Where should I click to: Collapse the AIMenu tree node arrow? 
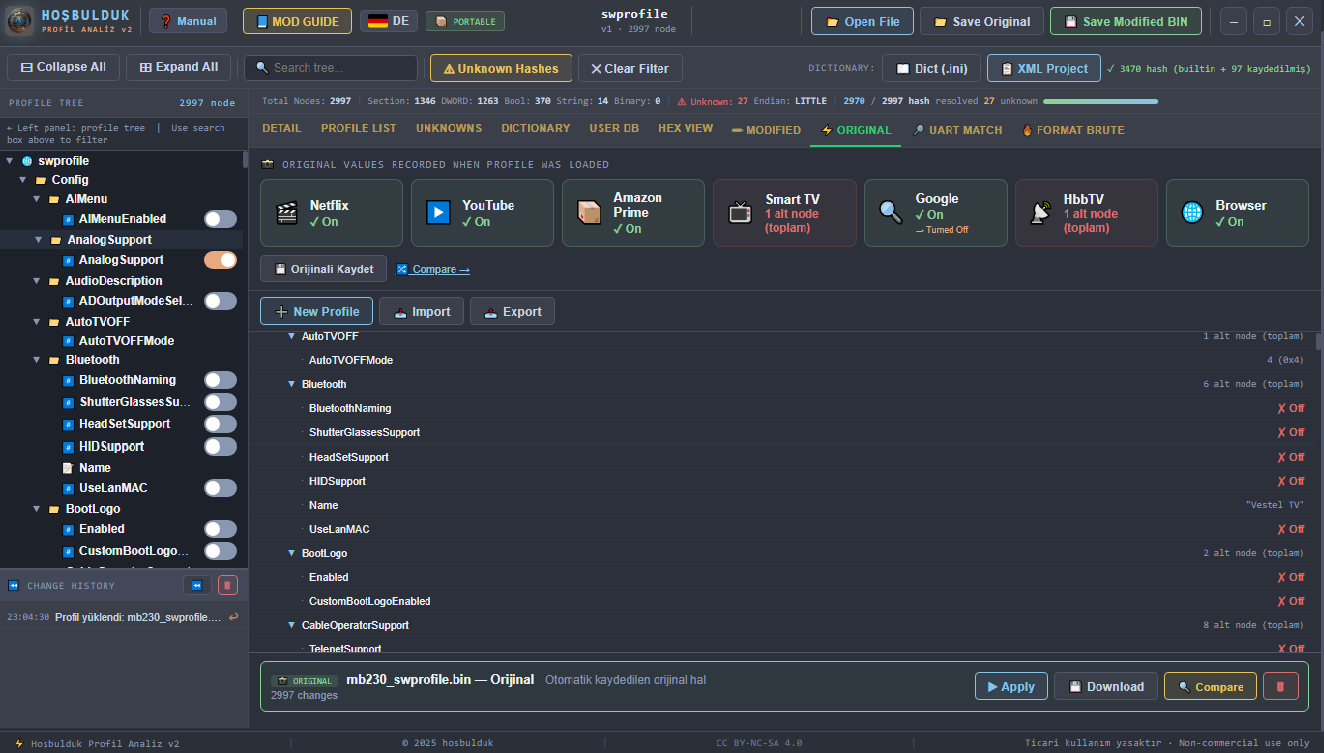[x=38, y=199]
